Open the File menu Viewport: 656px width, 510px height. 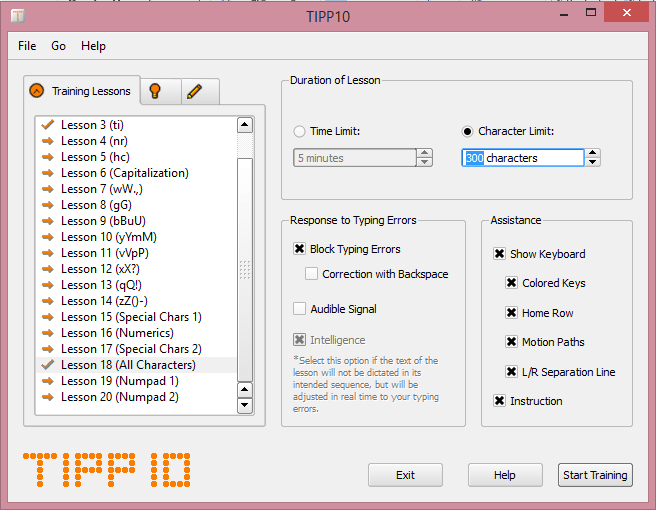pos(27,46)
